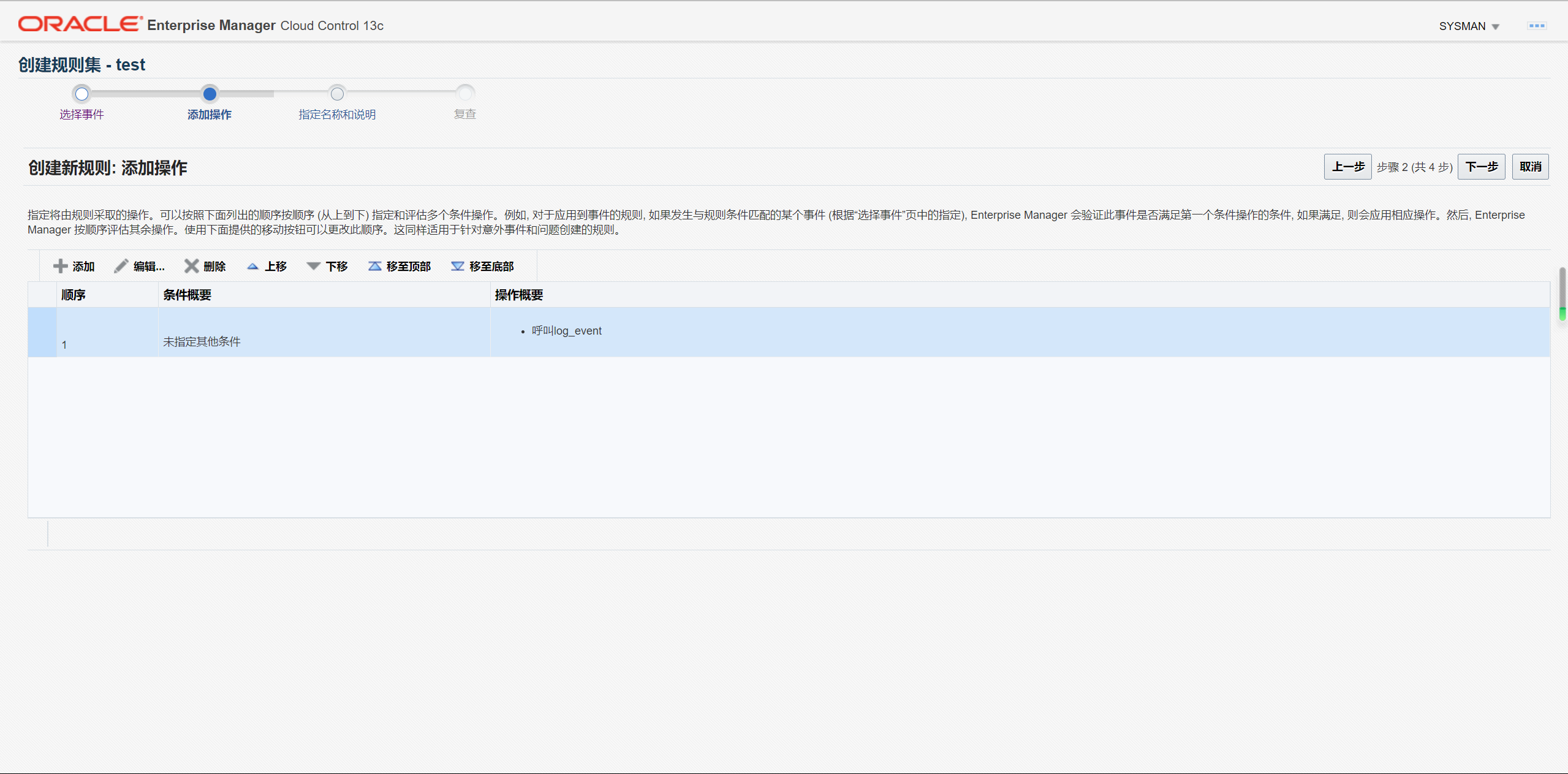Image resolution: width=1568 pixels, height=774 pixels.
Task: Click the Move to Bottom (移至底部) icon
Action: click(457, 266)
